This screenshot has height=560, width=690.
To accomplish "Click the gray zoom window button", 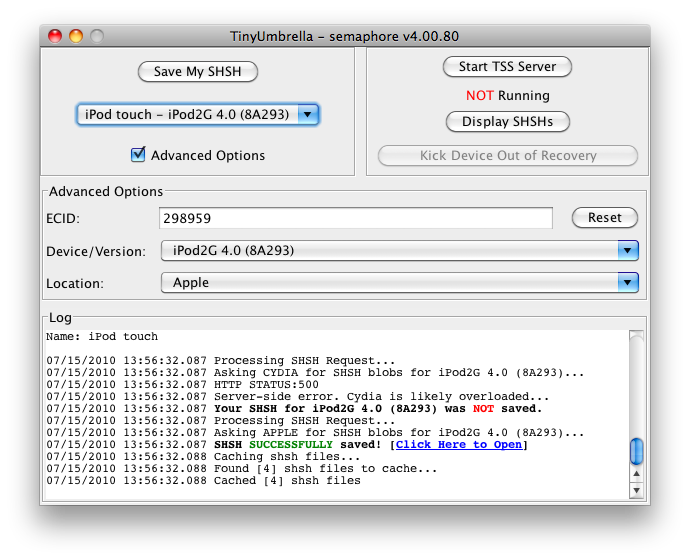I will coord(97,36).
